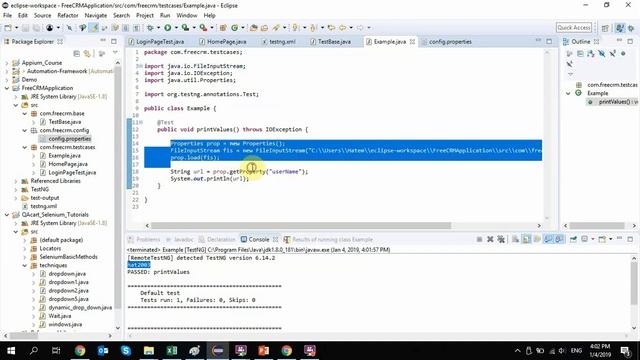Expand the Referenced Libraries node
The height and width of the screenshot is (360, 640).
click(x=16, y=181)
